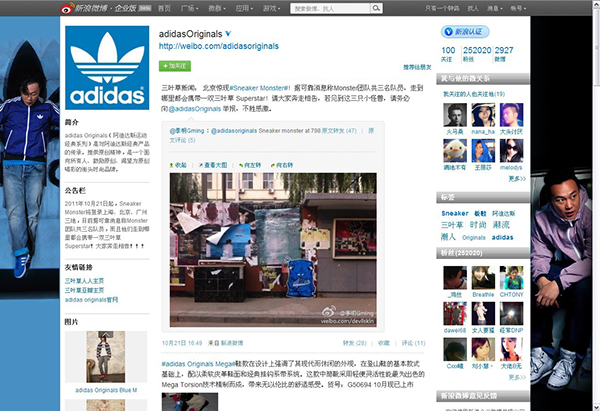Screen dimensions: 600x411
Task: Click @adidasOriginals mention in first post
Action: 194,109
